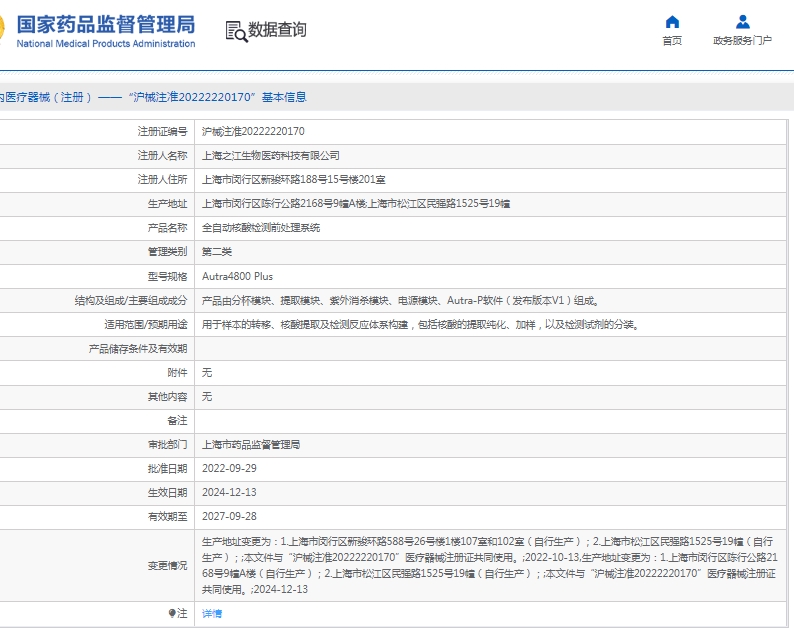Screen dimensions: 794x632
Task: Click the 注册人名称 field label
Action: (x=163, y=156)
